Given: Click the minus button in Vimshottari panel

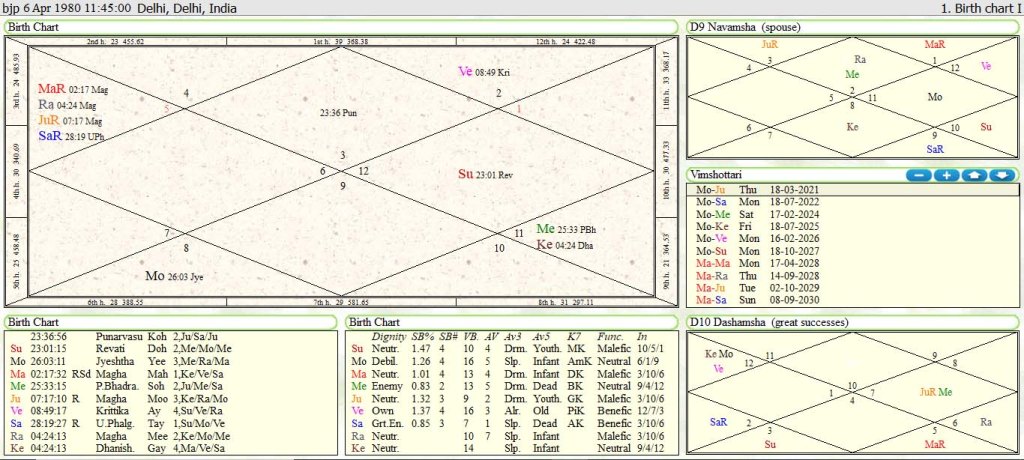Looking at the screenshot, I should [x=919, y=175].
